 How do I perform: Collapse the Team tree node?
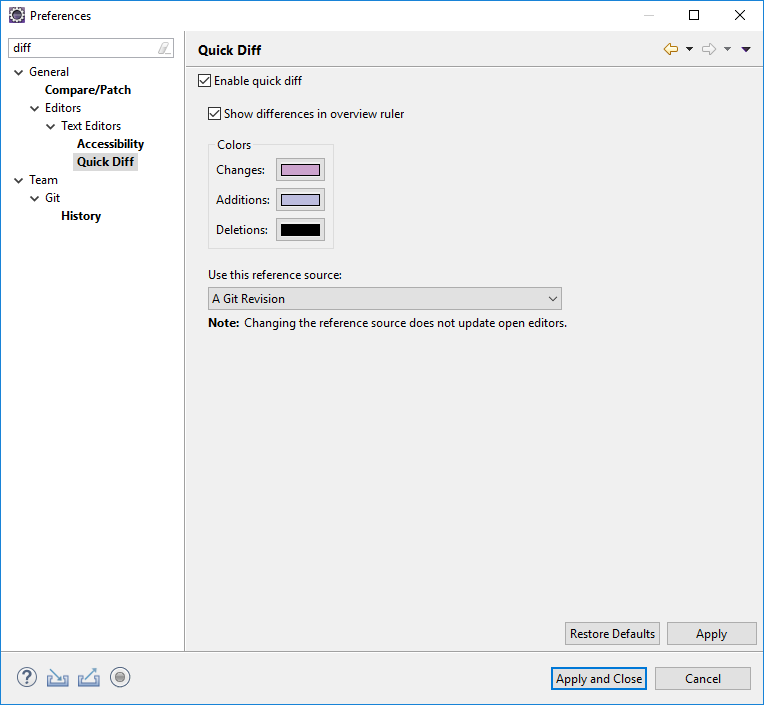coord(19,180)
